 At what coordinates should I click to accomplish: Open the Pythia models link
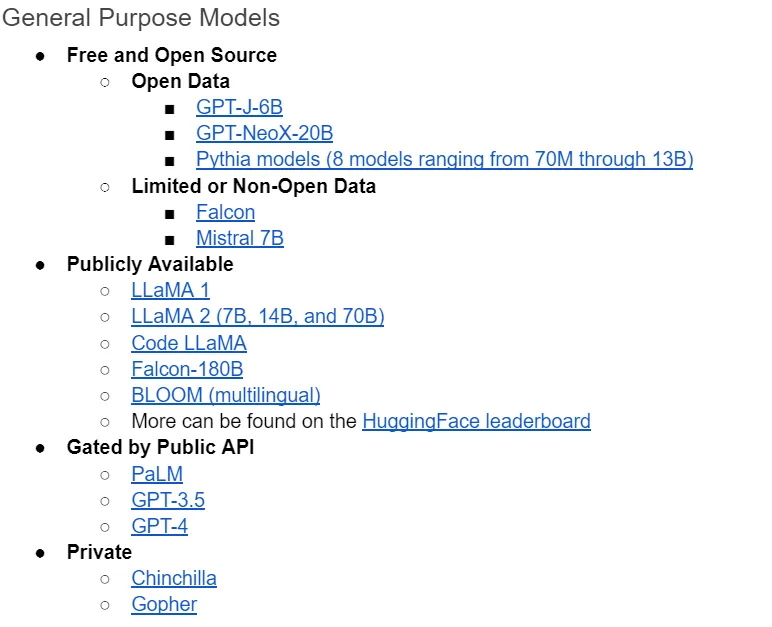pos(445,160)
